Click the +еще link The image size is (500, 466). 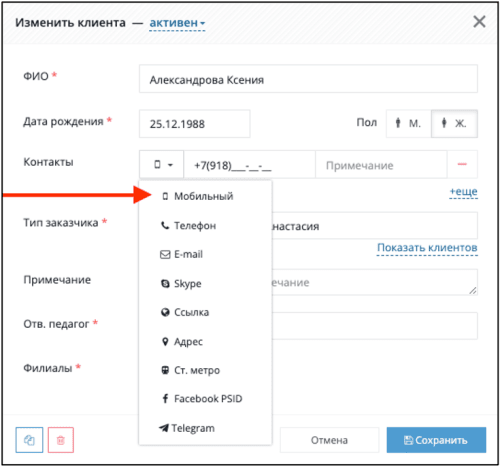coord(463,192)
